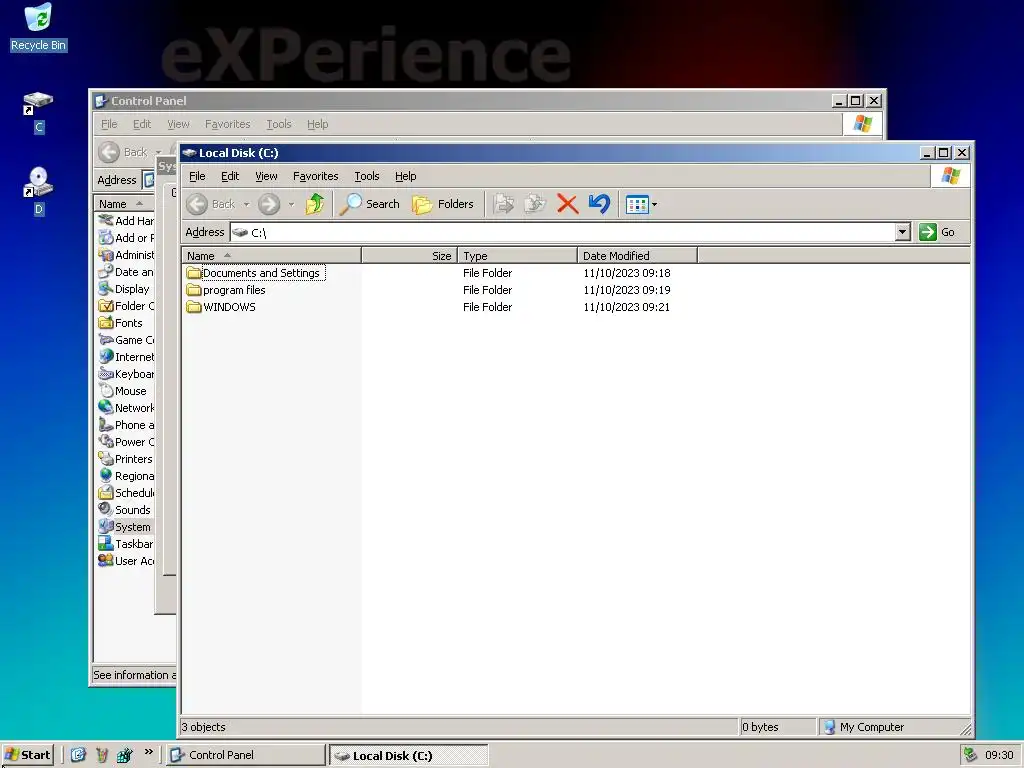Click the C drive desktop shortcut
The image size is (1024, 768).
(x=38, y=112)
